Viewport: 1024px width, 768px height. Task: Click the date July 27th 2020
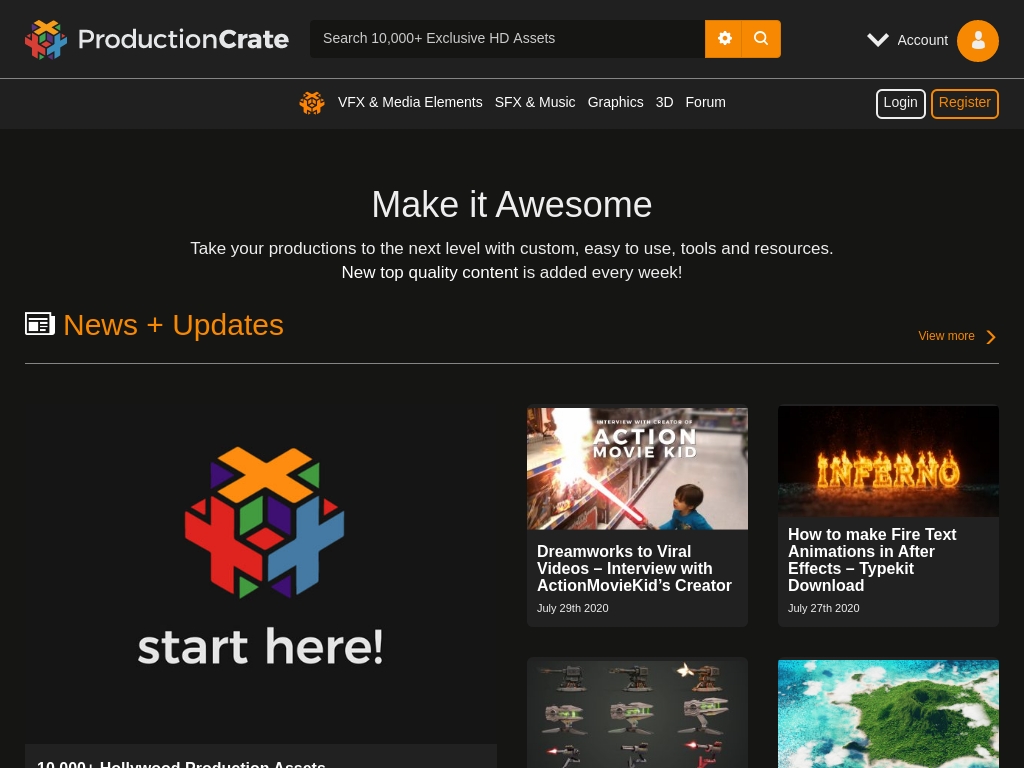tap(824, 608)
